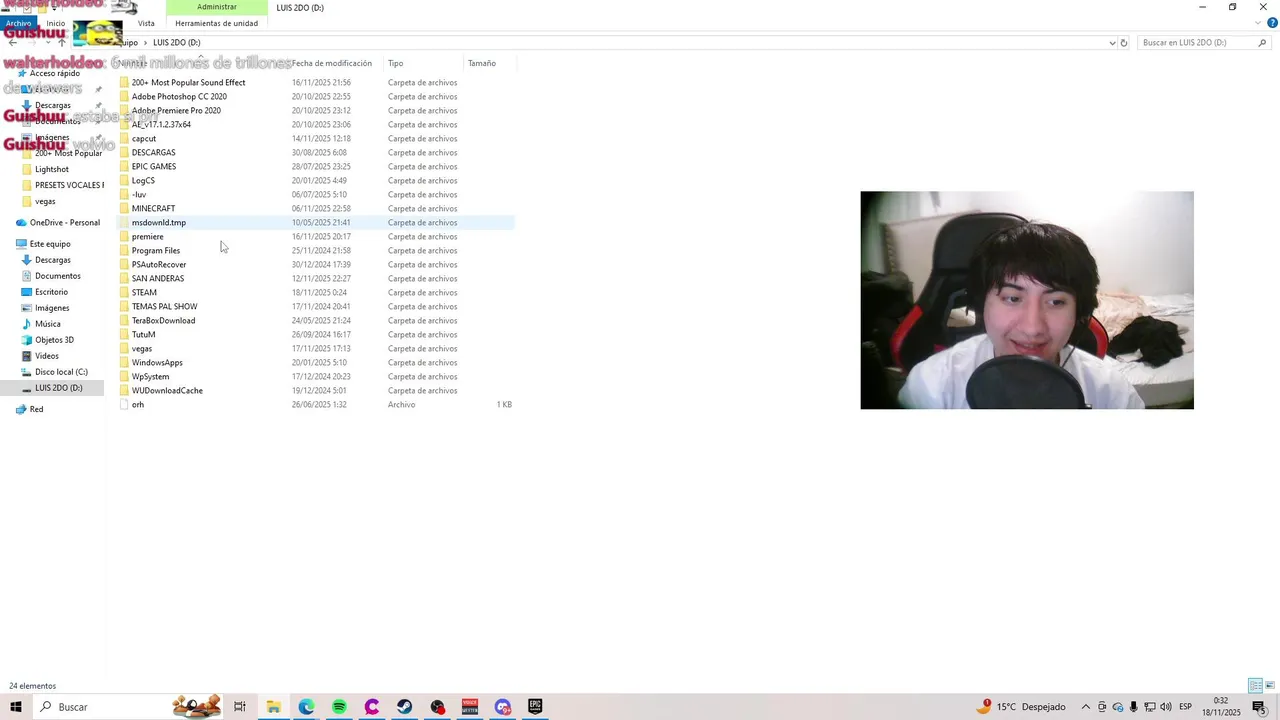Open the 15°C Despejado weather widget

pyautogui.click(x=1021, y=707)
